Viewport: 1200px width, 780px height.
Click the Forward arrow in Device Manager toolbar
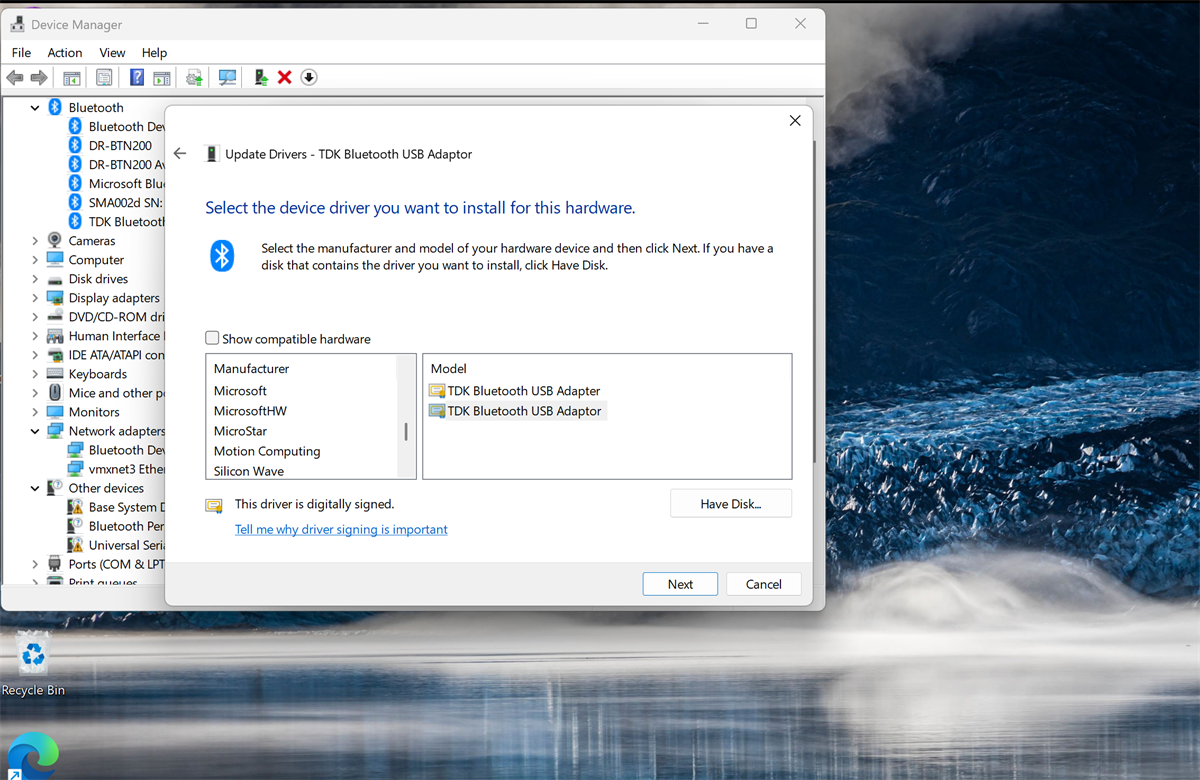pyautogui.click(x=39, y=78)
